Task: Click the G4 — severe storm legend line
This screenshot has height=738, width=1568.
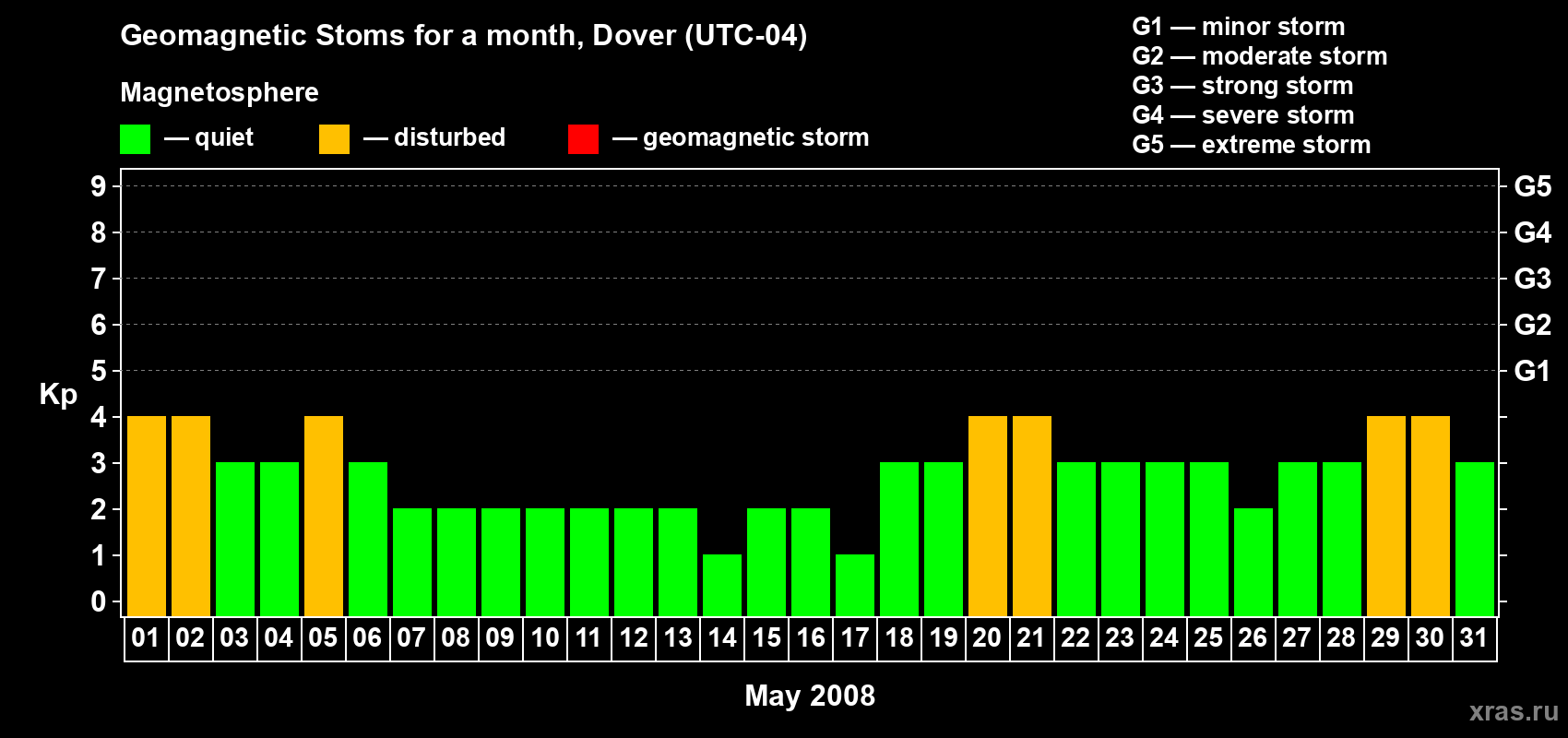Action: pyautogui.click(x=1243, y=115)
